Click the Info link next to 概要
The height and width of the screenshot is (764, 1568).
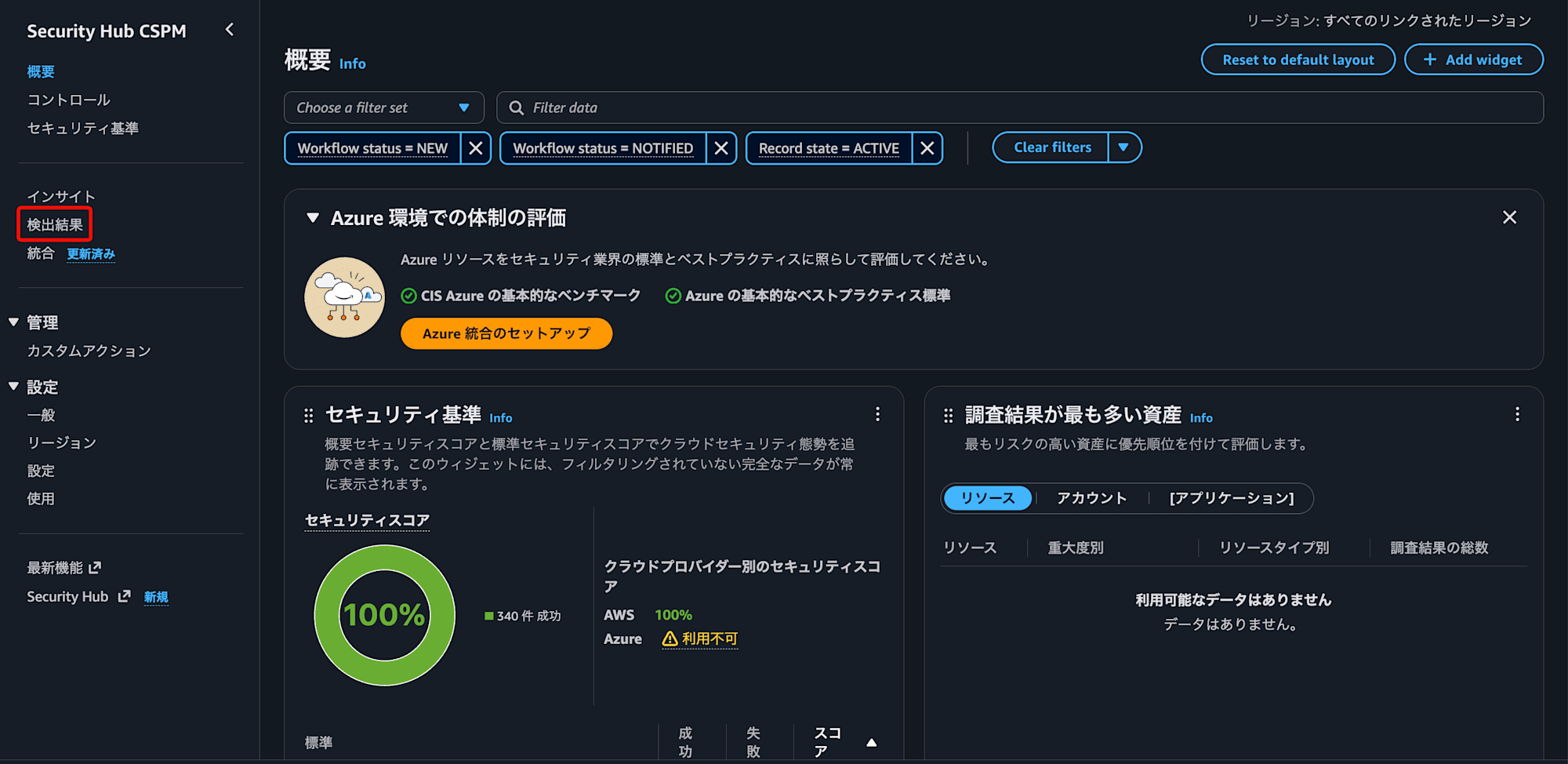353,64
